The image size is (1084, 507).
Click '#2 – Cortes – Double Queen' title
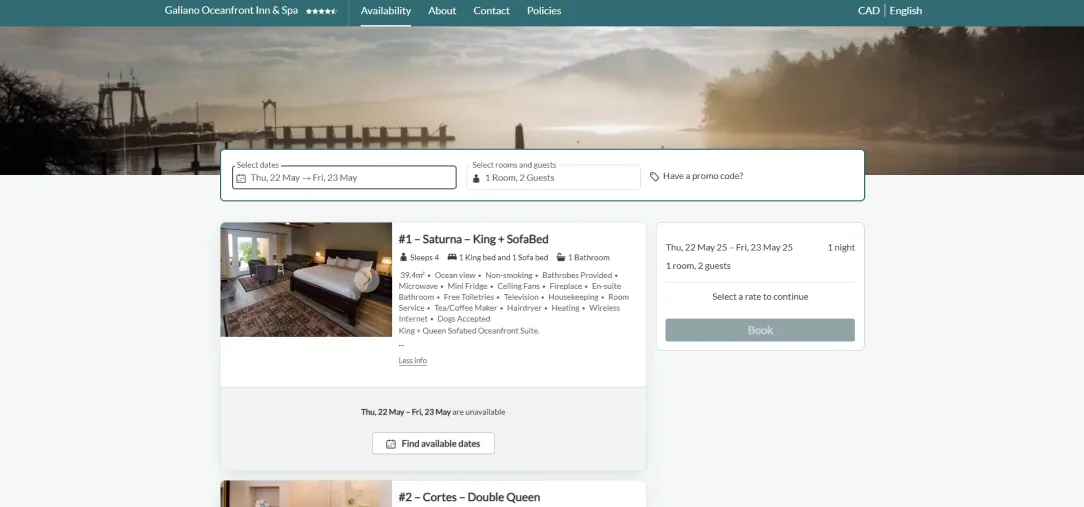click(469, 497)
